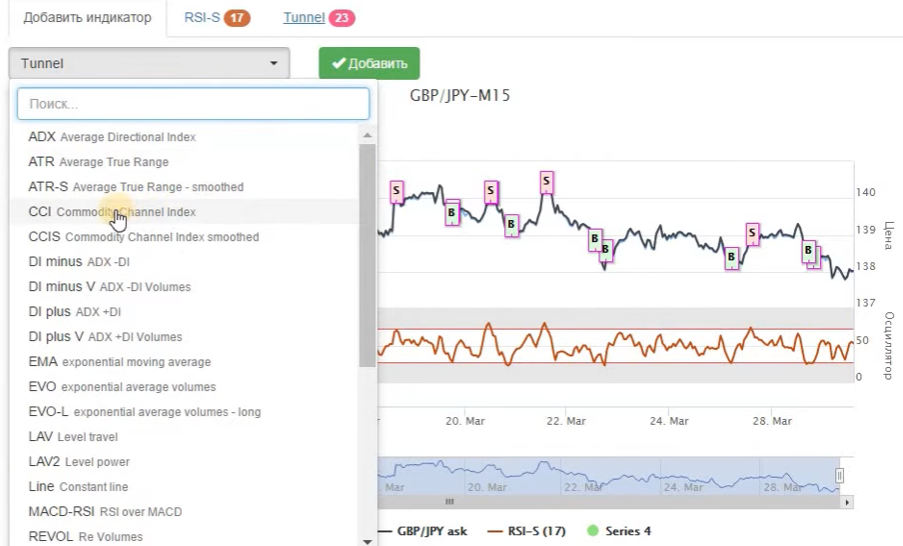
Task: Select EVO-L exponential average volumes long
Action: tap(184, 412)
